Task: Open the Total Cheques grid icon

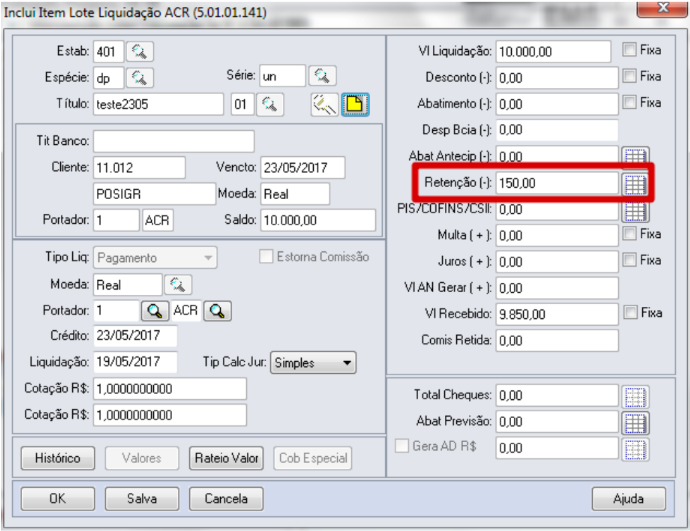Action: (635, 397)
